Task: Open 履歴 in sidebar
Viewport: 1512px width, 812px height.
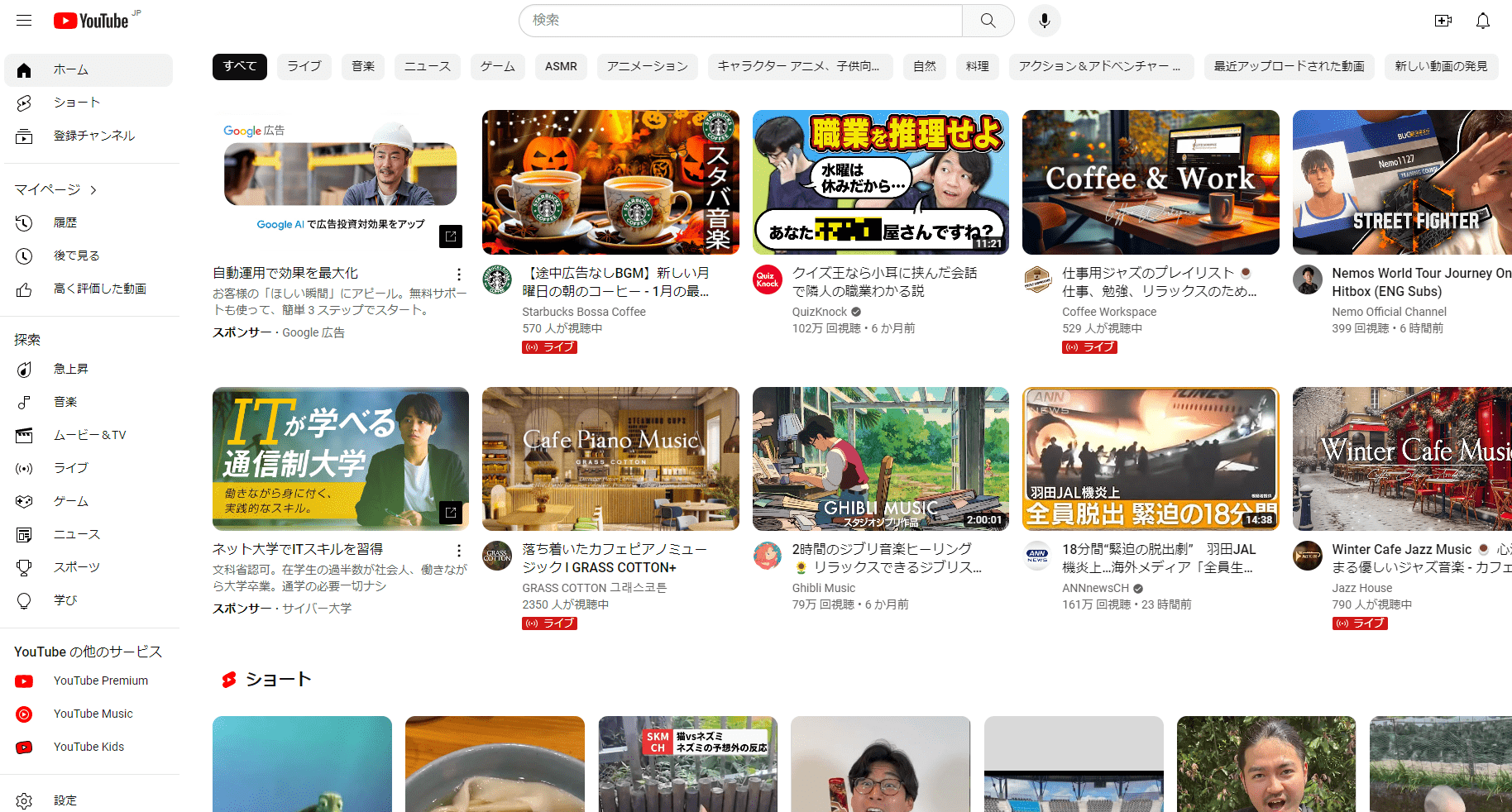Action: pyautogui.click(x=89, y=222)
